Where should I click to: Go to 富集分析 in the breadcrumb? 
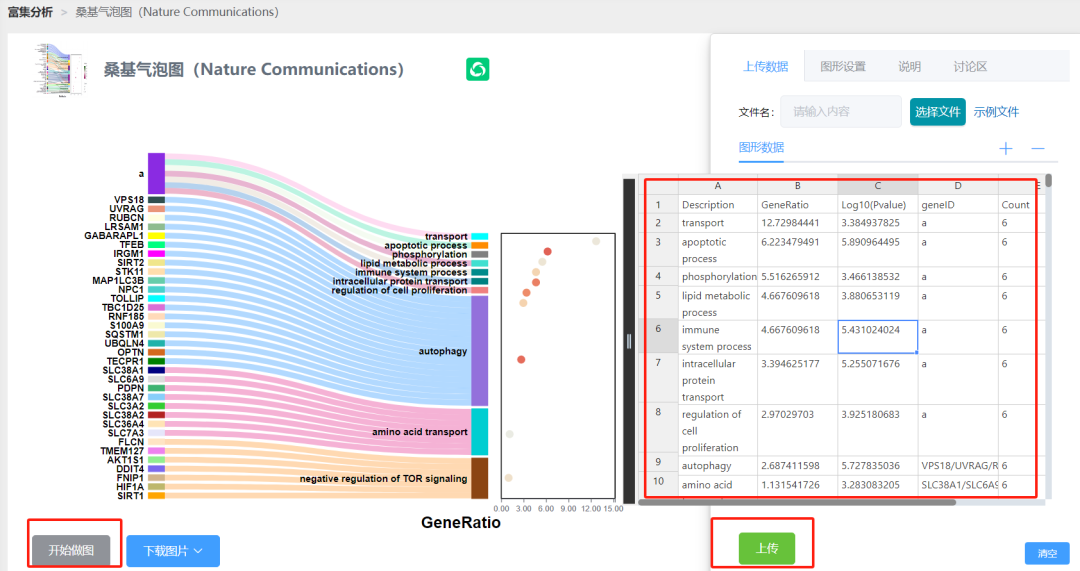click(30, 12)
